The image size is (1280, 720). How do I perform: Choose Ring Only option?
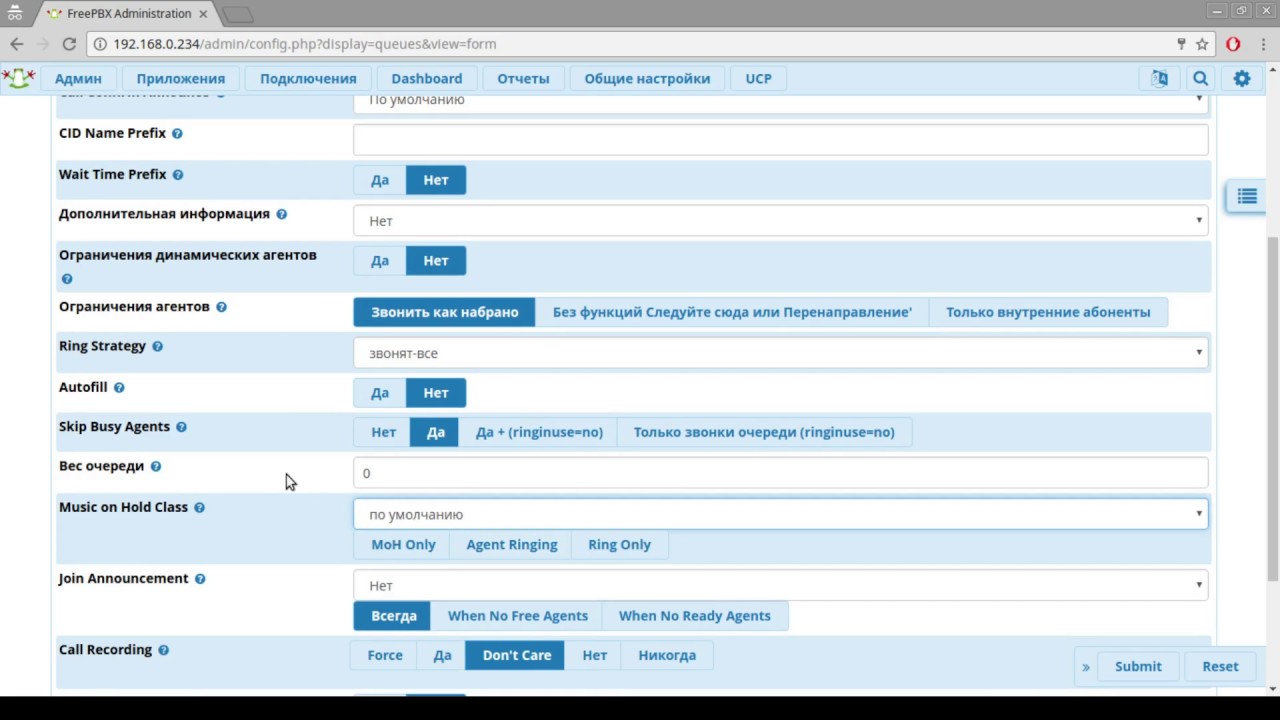(x=619, y=545)
